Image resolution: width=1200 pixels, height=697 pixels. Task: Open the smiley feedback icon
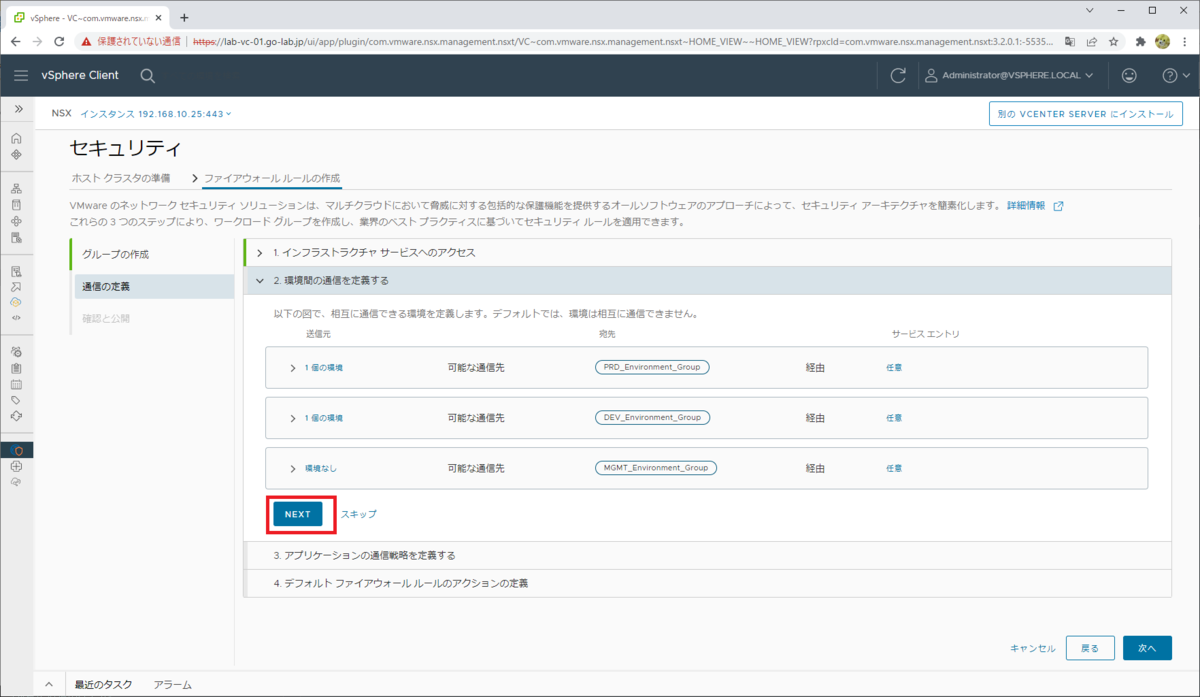pos(1129,75)
